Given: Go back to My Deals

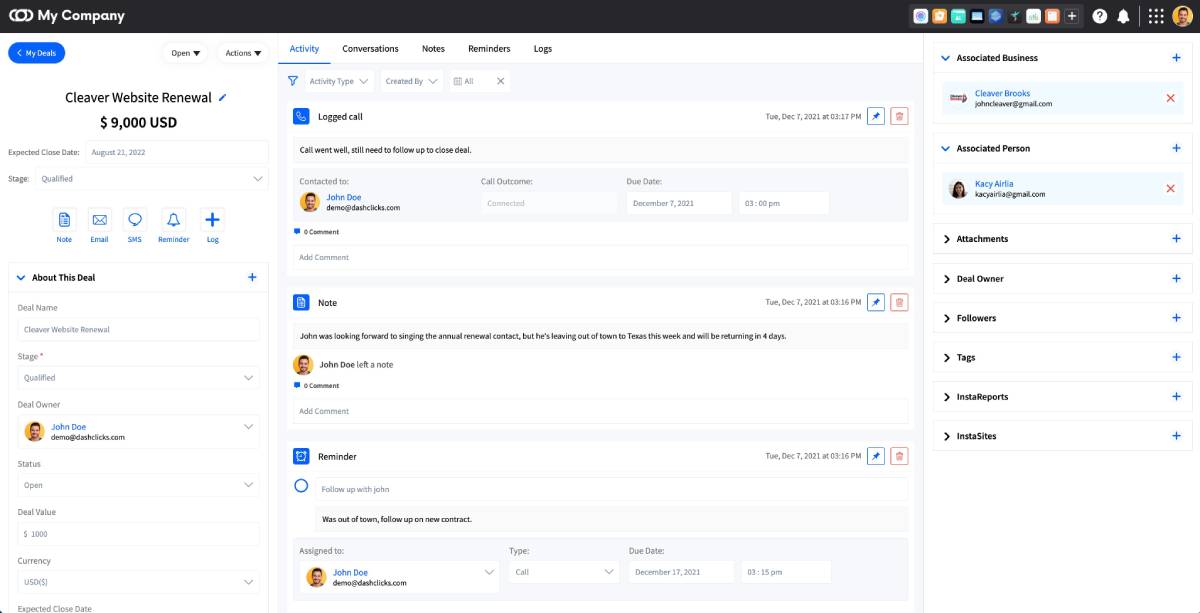Looking at the screenshot, I should click(36, 53).
